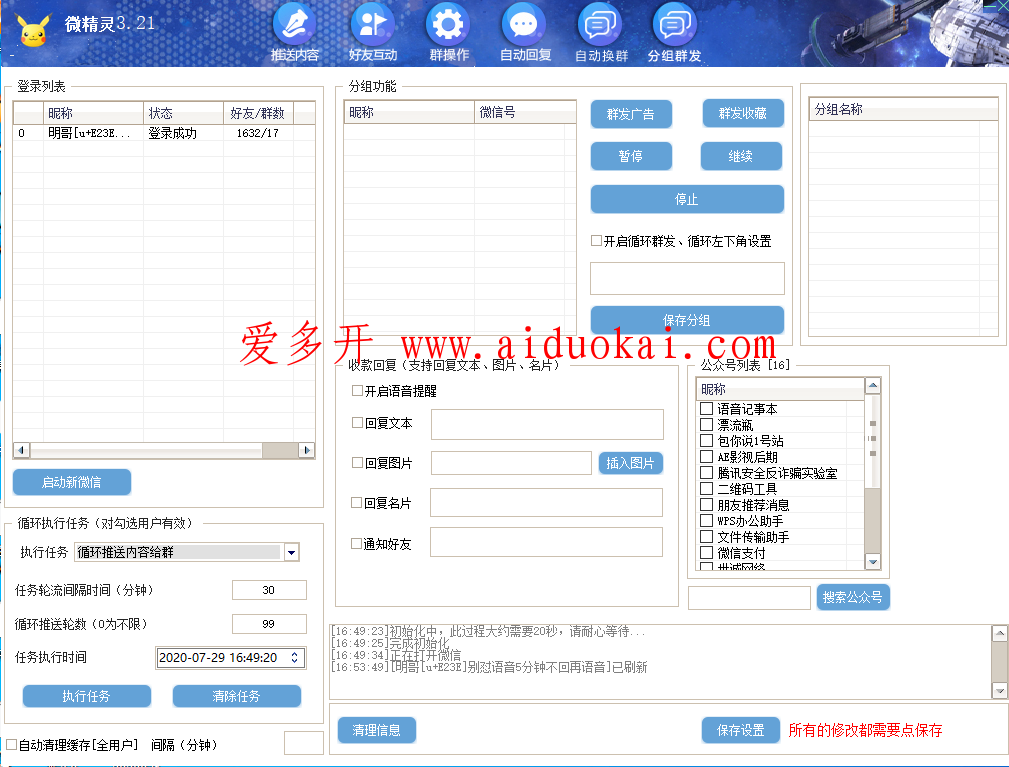Click the 插入图片 button
Image resolution: width=1009 pixels, height=767 pixels.
(x=631, y=463)
